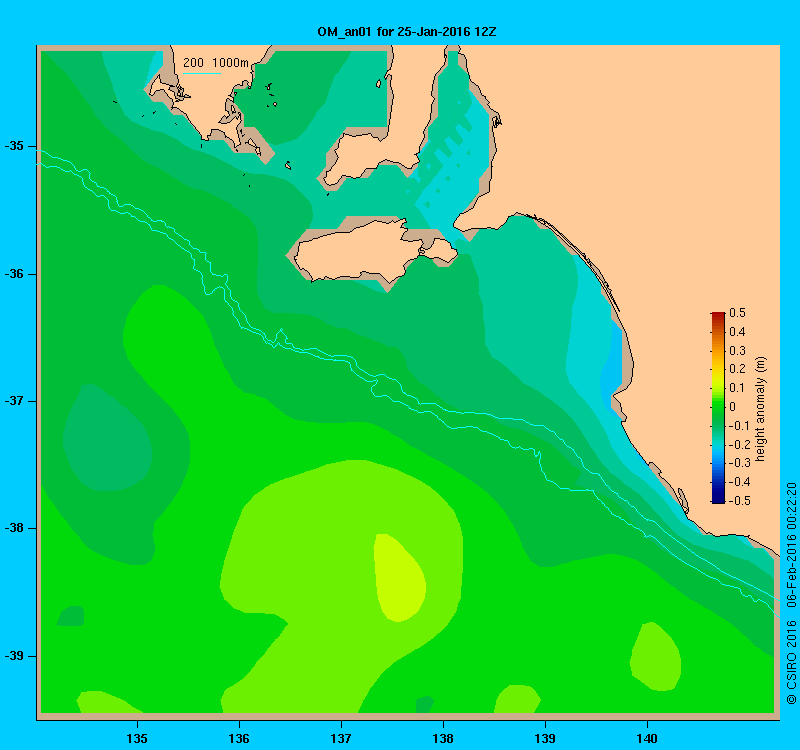Click the 135 longitude axis label
Image resolution: width=800 pixels, height=750 pixels.
point(137,738)
